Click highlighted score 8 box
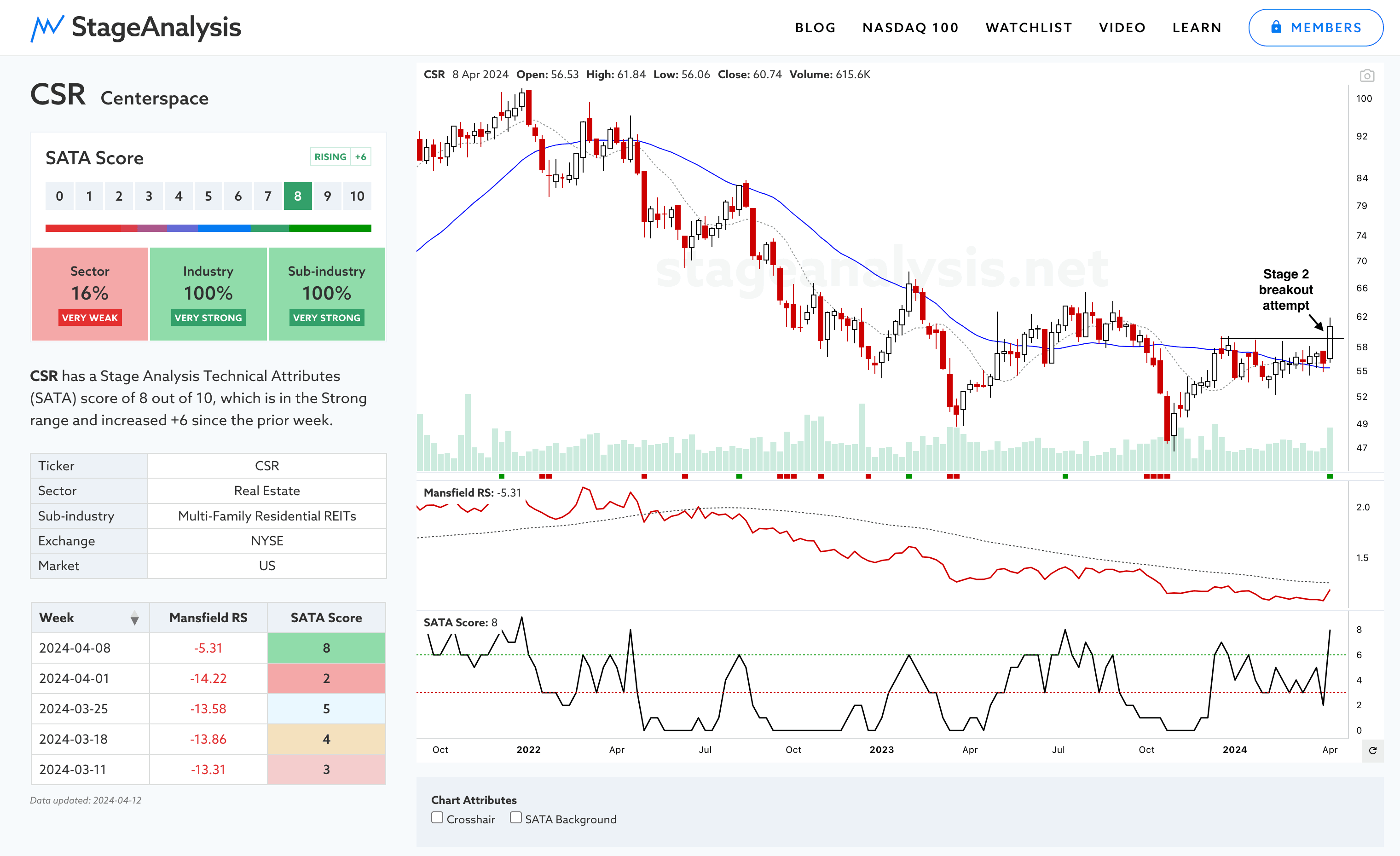This screenshot has width=1400, height=856. (x=298, y=196)
